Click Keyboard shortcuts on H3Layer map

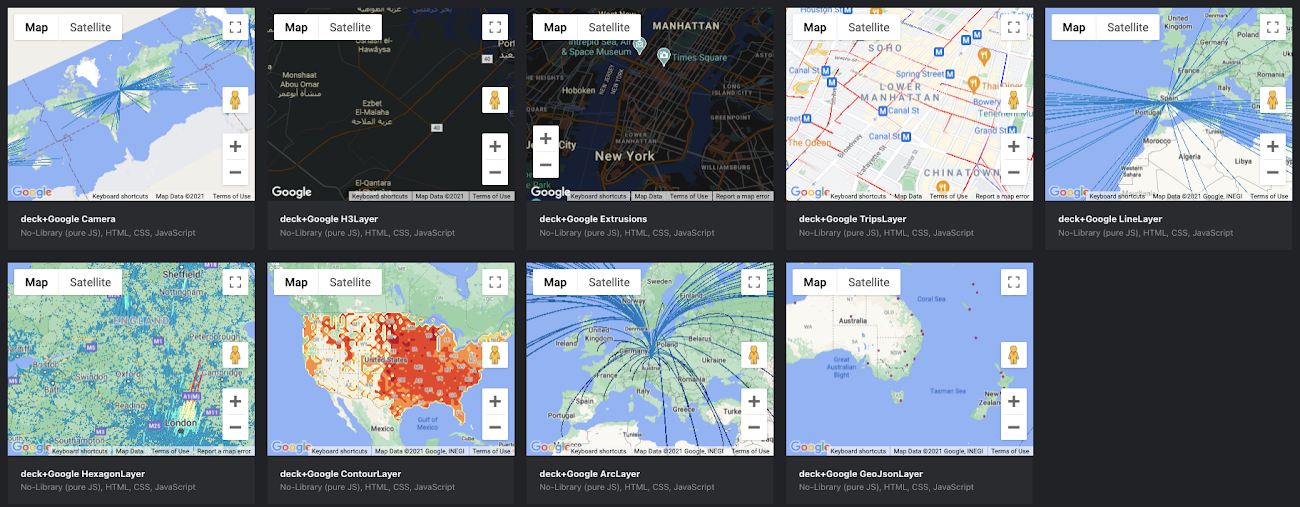point(380,196)
